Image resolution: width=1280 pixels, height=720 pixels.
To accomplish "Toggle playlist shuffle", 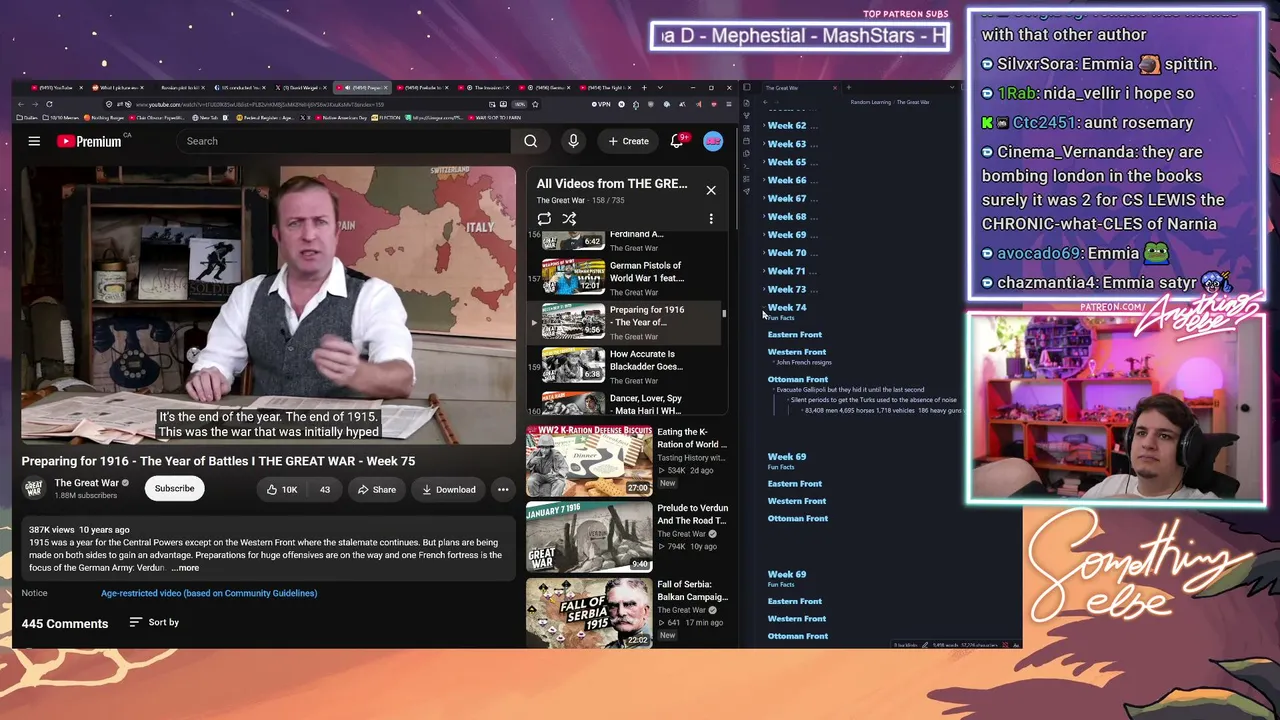I will [x=569, y=218].
